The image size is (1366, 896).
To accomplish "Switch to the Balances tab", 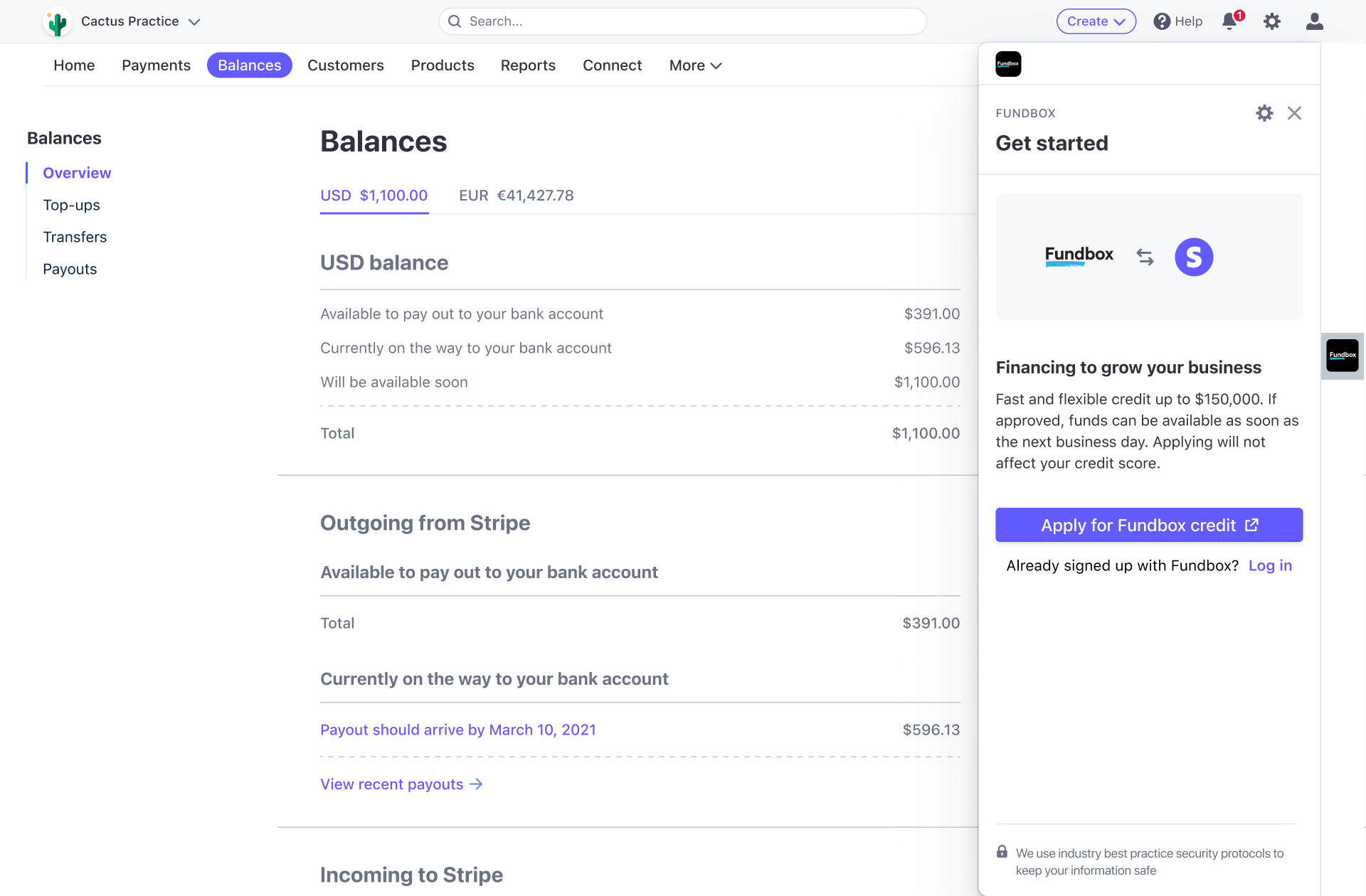I will pos(249,65).
